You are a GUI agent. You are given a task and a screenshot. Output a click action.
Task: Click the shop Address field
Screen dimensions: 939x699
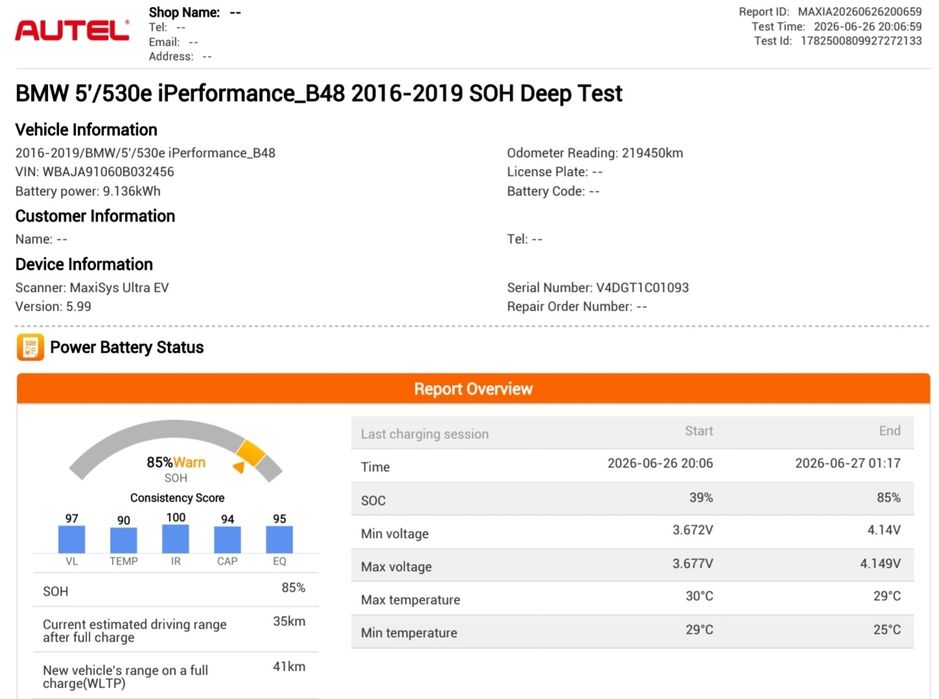point(180,56)
